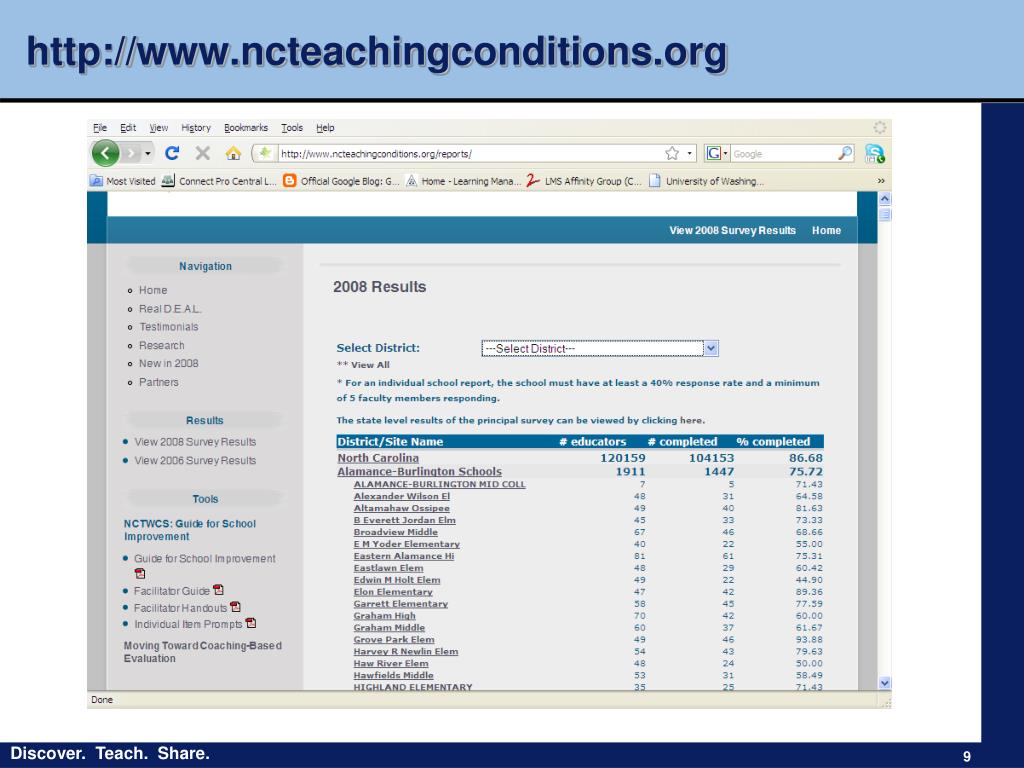Screen dimensions: 1024x768
Task: Open Broadview Middle school report
Action: point(396,532)
